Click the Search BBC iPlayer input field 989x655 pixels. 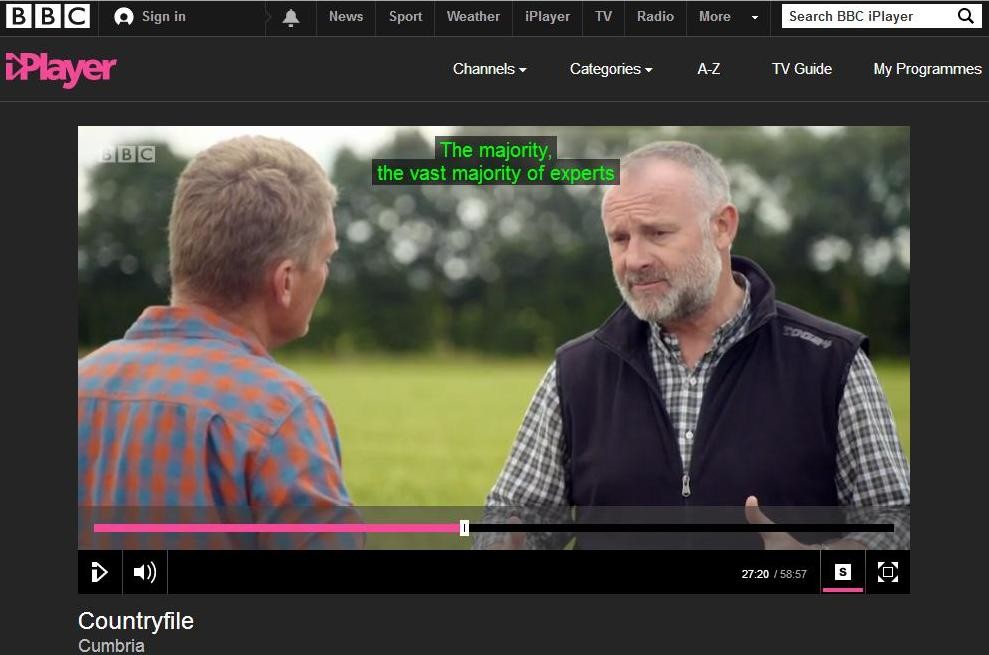pos(865,16)
